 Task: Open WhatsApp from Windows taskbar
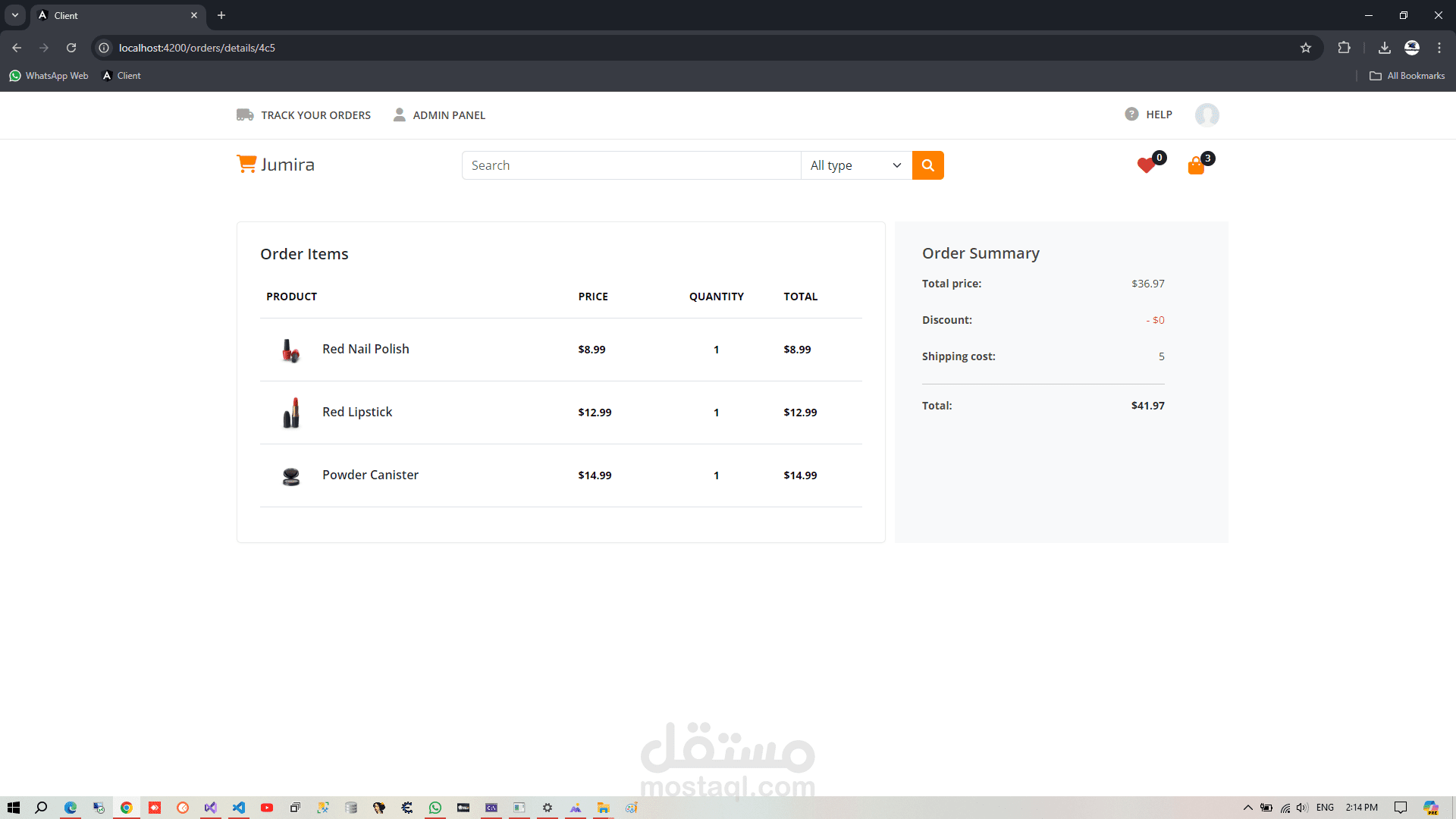coord(435,808)
